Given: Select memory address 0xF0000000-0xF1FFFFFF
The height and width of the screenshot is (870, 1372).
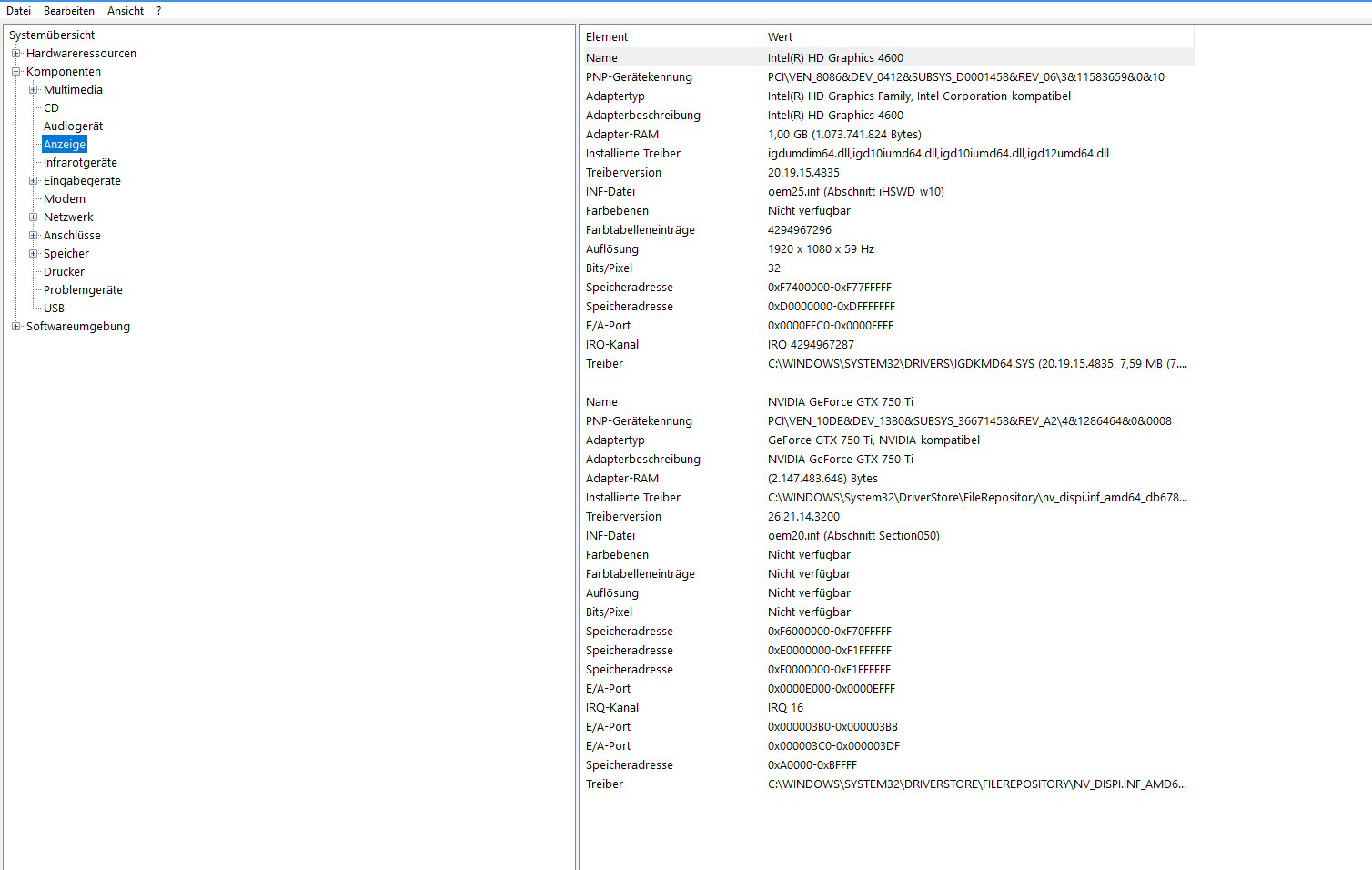Looking at the screenshot, I should (x=829, y=670).
